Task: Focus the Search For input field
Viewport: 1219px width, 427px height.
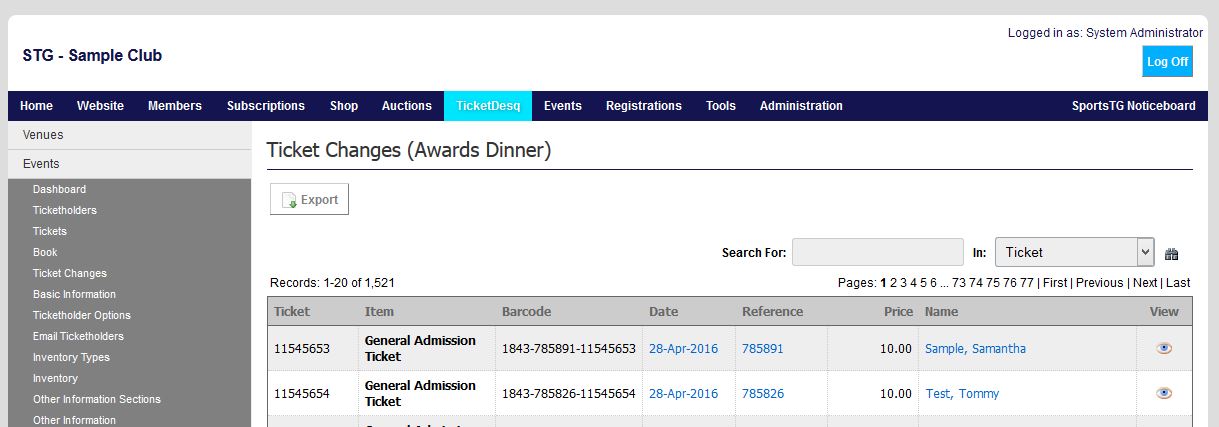Action: click(877, 252)
